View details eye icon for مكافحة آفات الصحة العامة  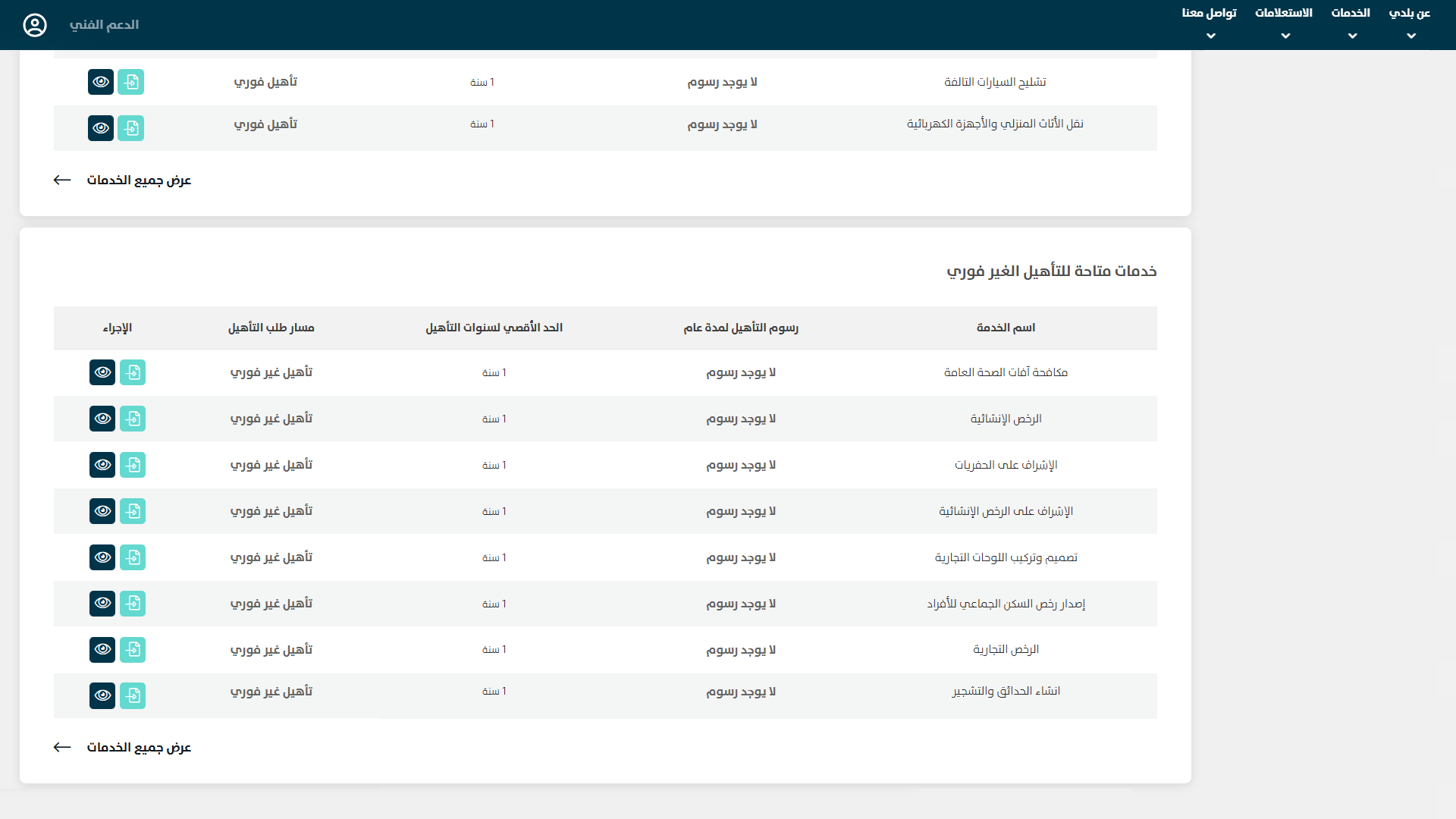(102, 372)
